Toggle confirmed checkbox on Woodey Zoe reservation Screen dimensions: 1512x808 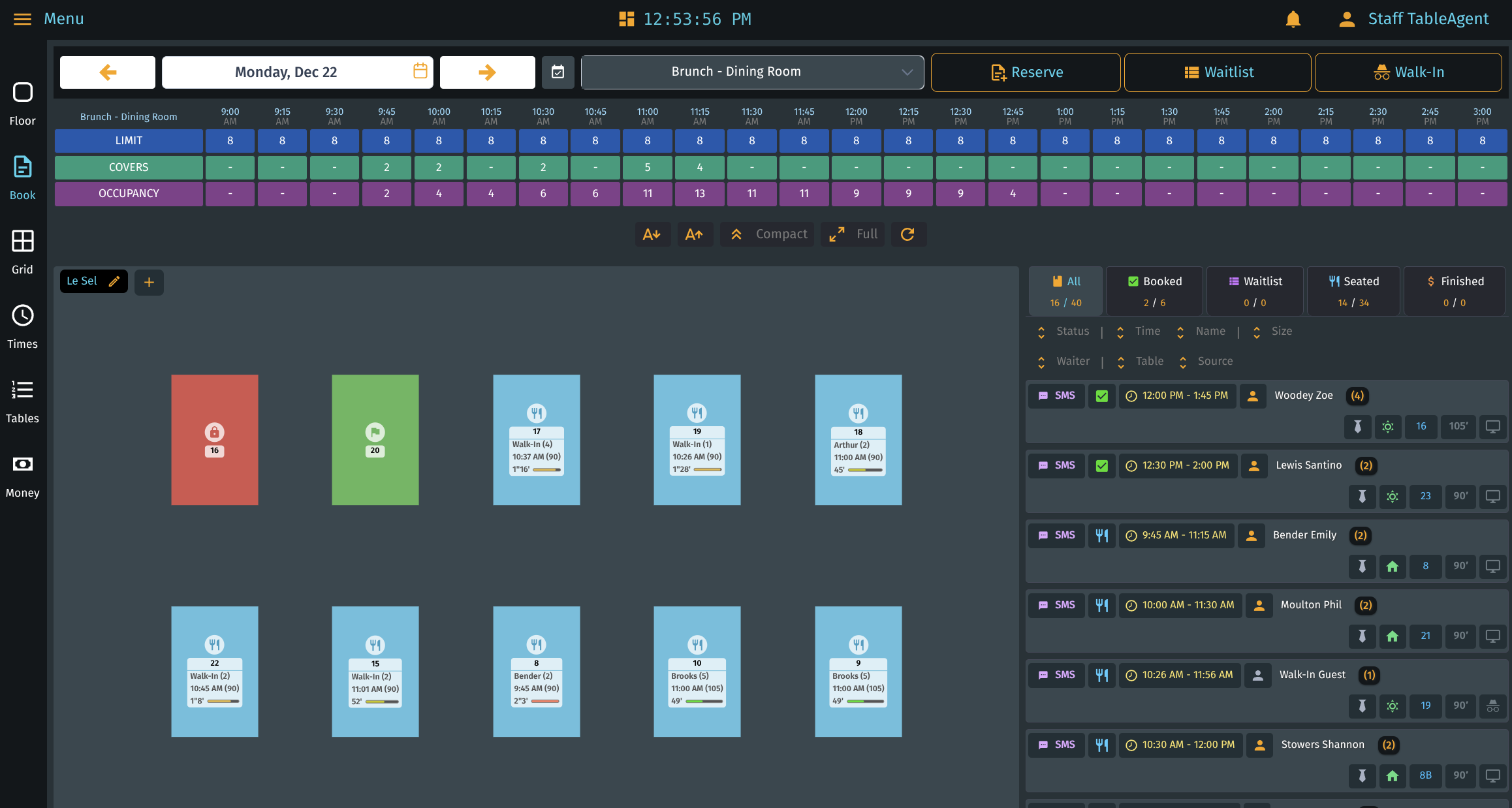point(1102,396)
